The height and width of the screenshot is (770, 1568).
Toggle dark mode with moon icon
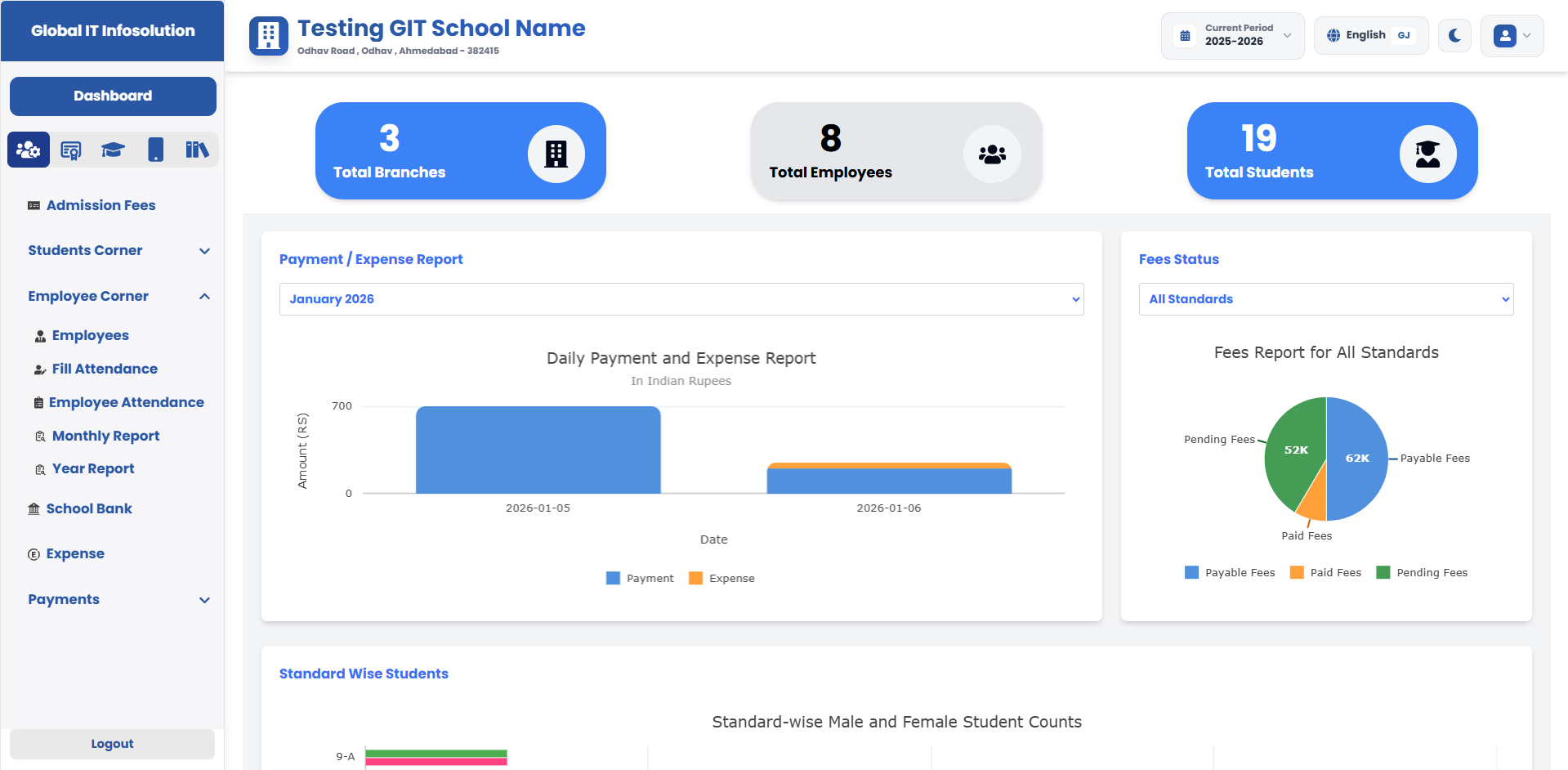[1454, 35]
